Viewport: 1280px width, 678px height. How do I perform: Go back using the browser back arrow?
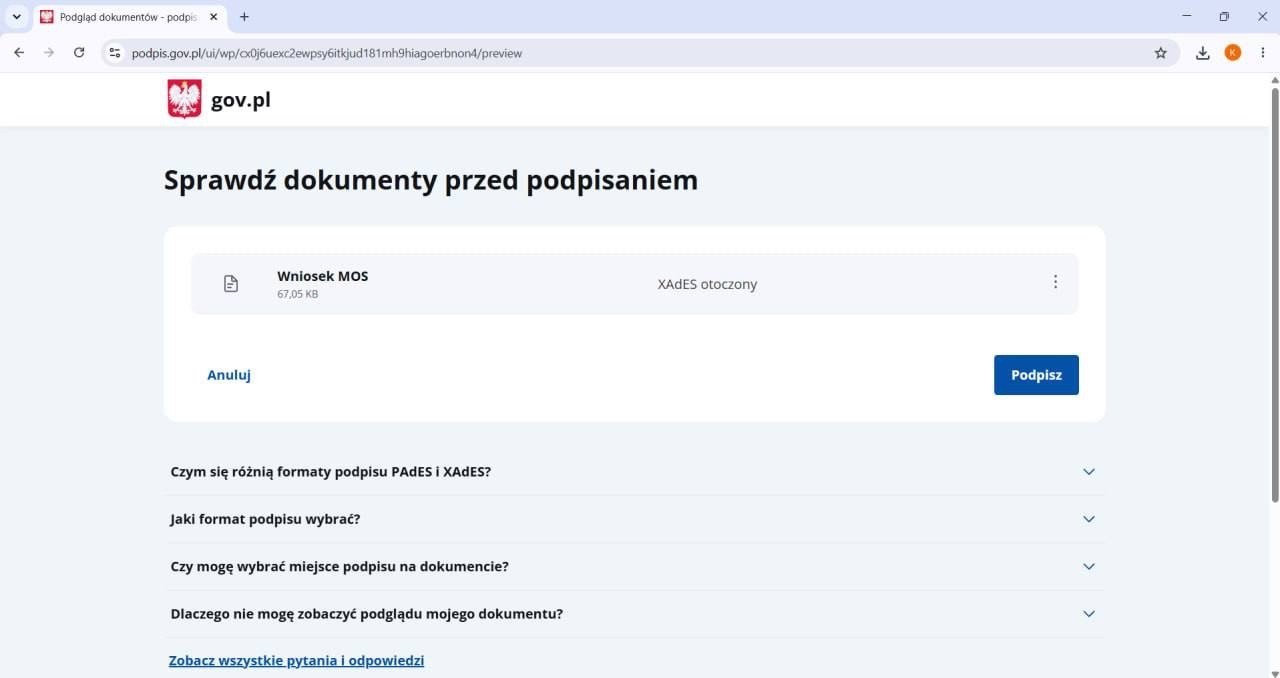[19, 53]
